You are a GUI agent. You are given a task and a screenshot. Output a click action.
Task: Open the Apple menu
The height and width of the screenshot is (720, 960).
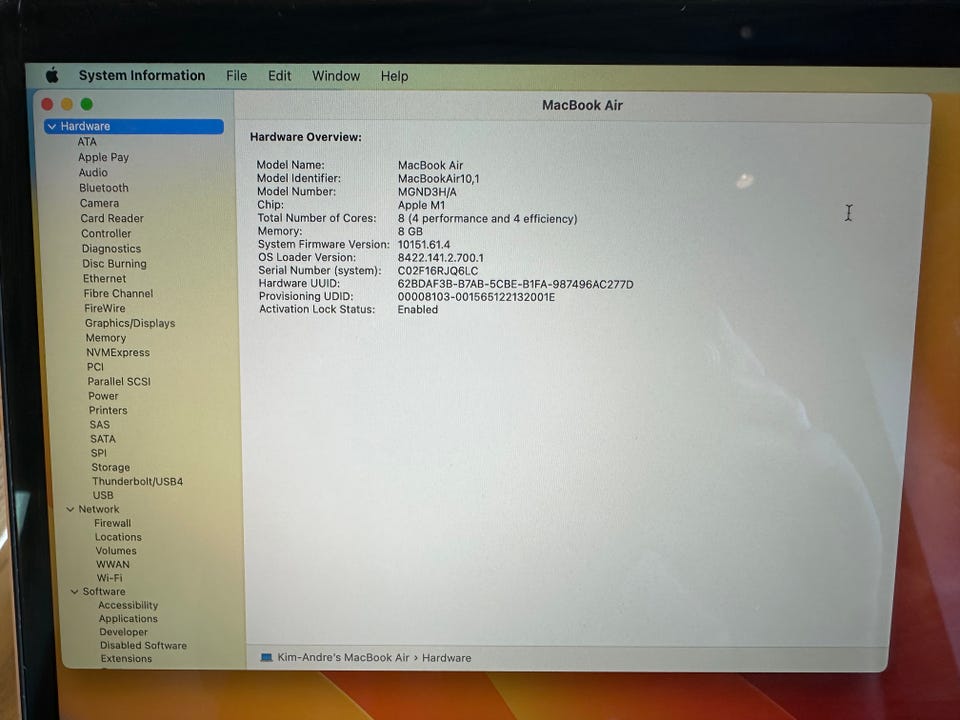52,75
